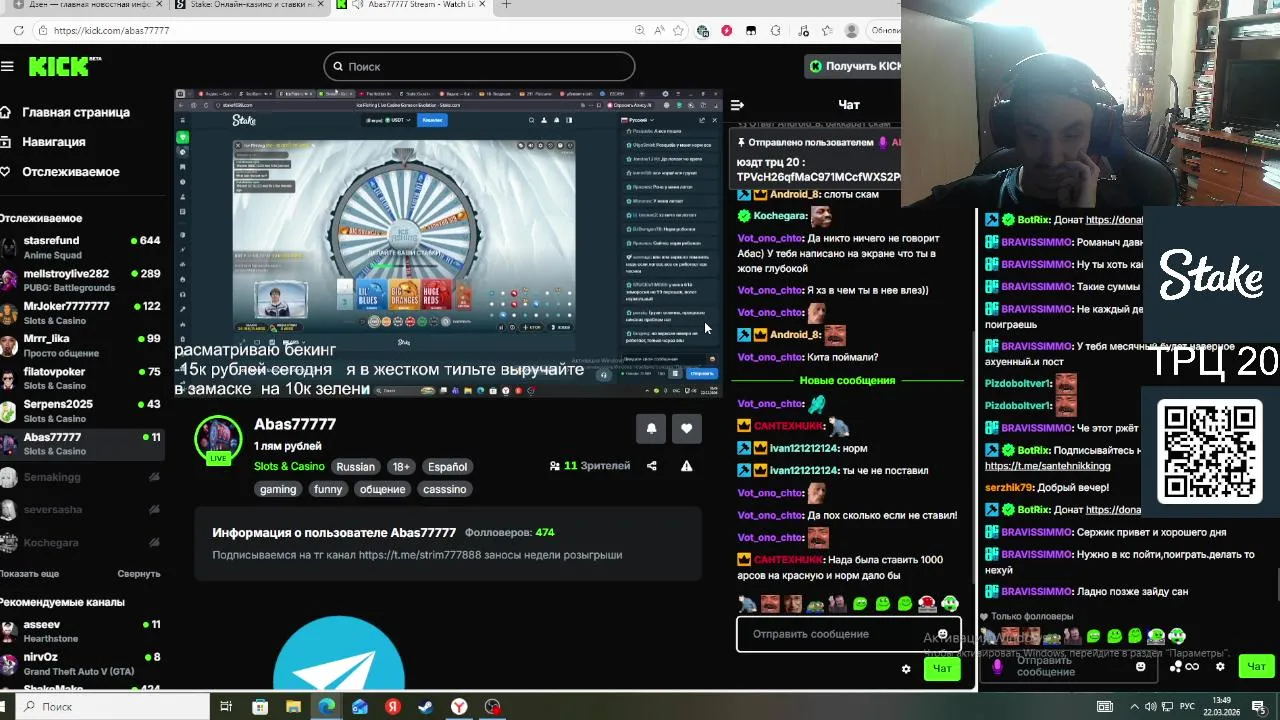Open Навигация in sidebar
This screenshot has height=720, width=1280.
click(x=43, y=142)
